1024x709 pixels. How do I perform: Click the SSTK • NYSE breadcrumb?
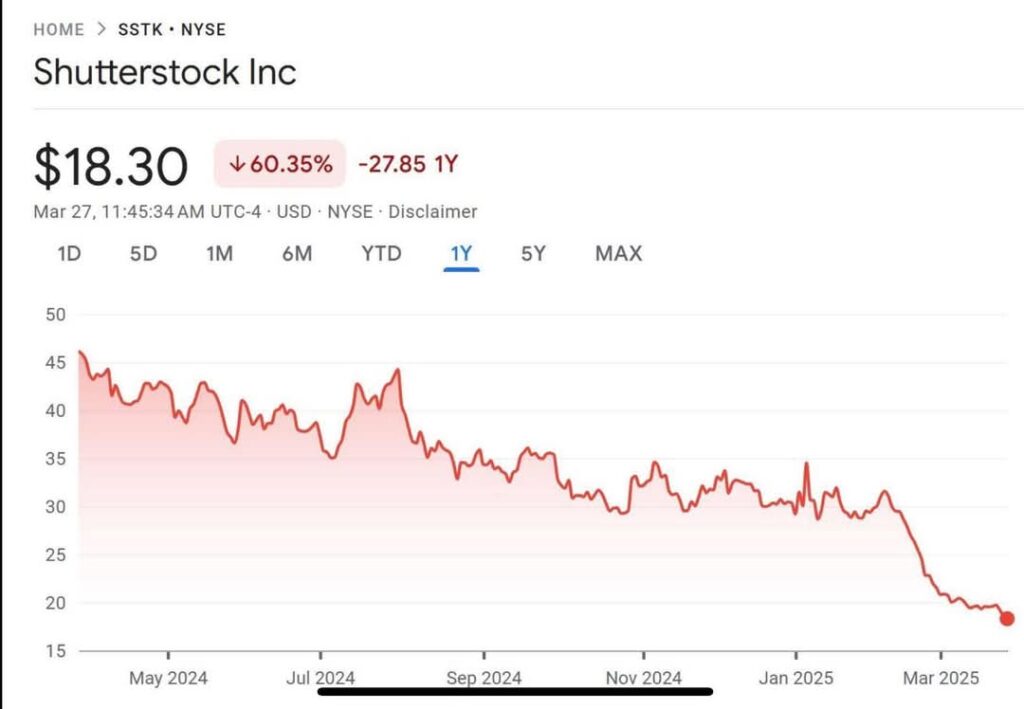[172, 29]
